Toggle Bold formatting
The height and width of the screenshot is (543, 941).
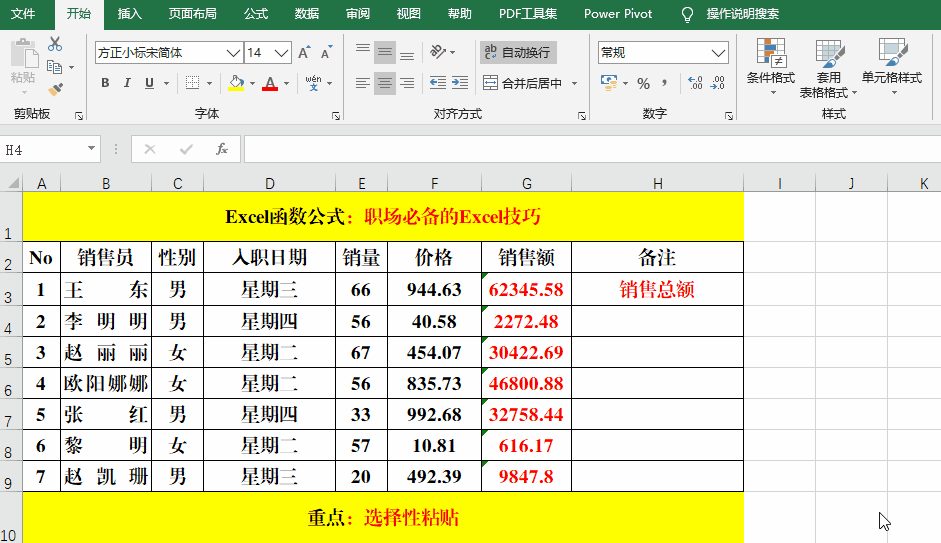[105, 83]
